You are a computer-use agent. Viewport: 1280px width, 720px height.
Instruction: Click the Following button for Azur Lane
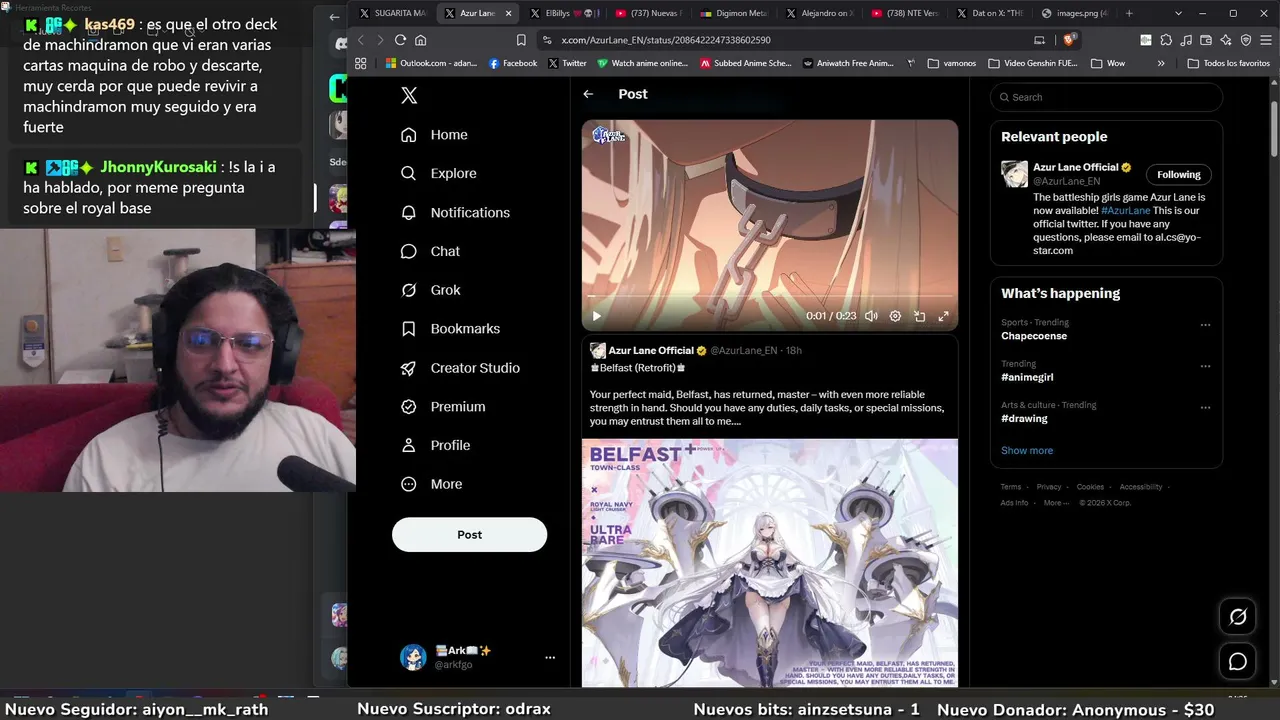(x=1178, y=175)
